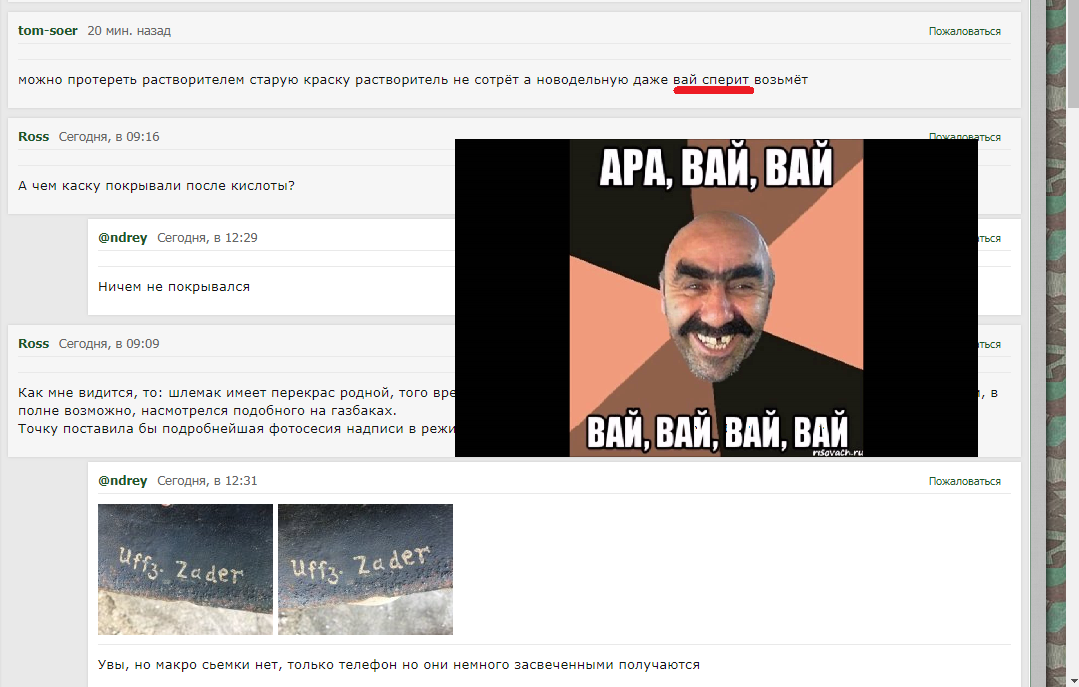Click text line 'Как мне видится, то: шлемак'
The height and width of the screenshot is (687, 1079).
click(x=236, y=393)
